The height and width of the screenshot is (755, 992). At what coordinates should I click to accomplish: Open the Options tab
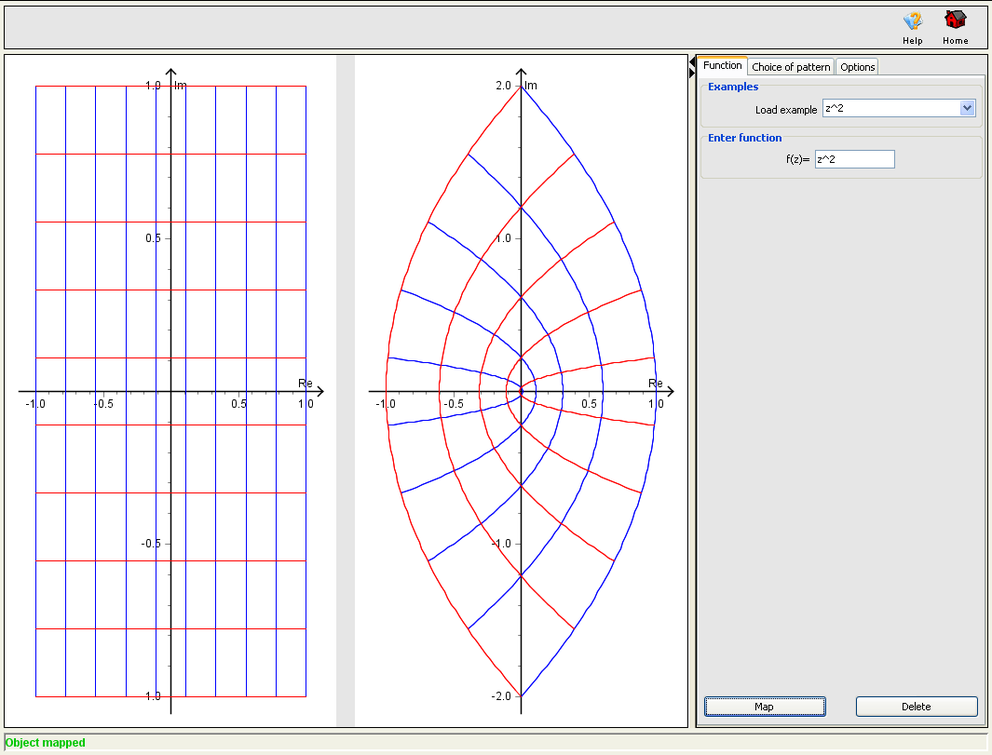857,67
